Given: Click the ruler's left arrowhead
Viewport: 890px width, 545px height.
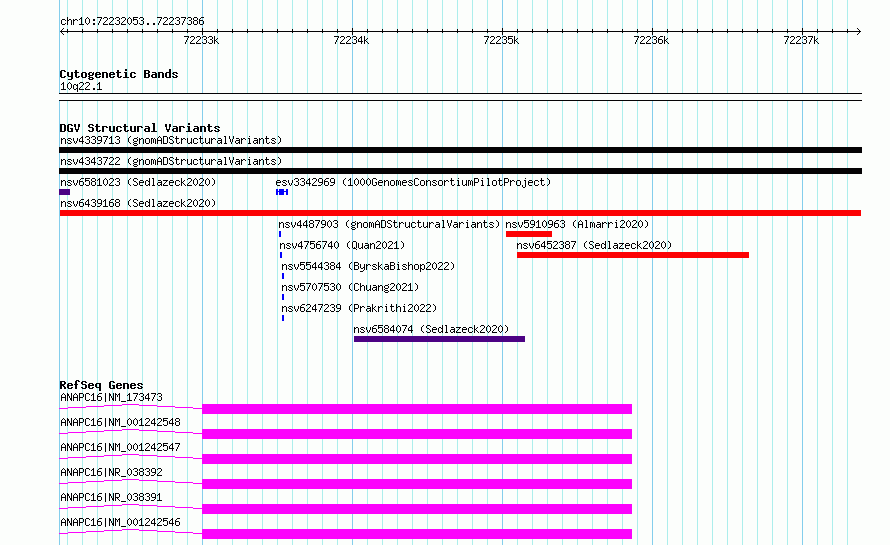Looking at the screenshot, I should (62, 32).
